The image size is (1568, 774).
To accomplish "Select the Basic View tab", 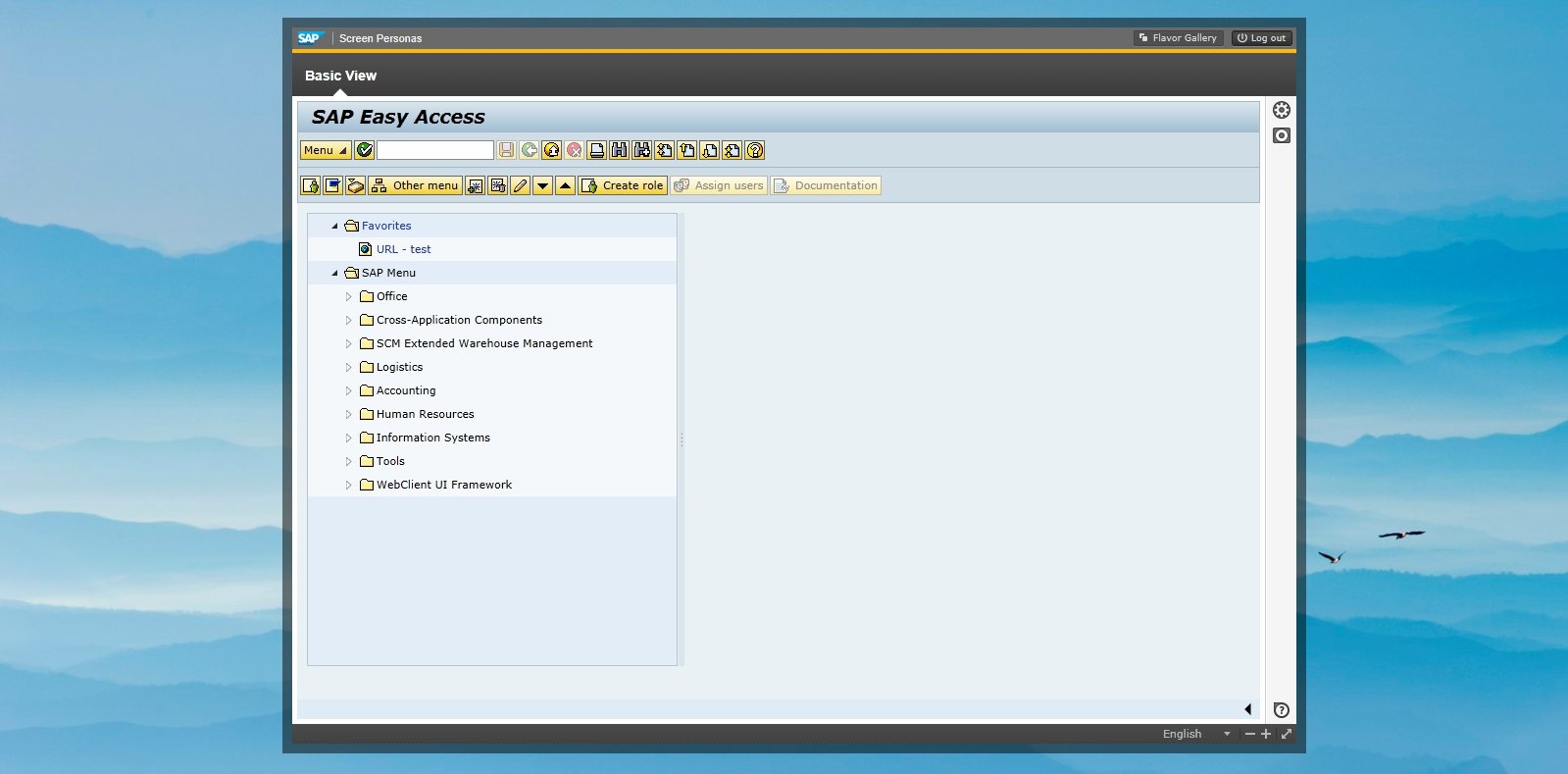I will [x=340, y=76].
